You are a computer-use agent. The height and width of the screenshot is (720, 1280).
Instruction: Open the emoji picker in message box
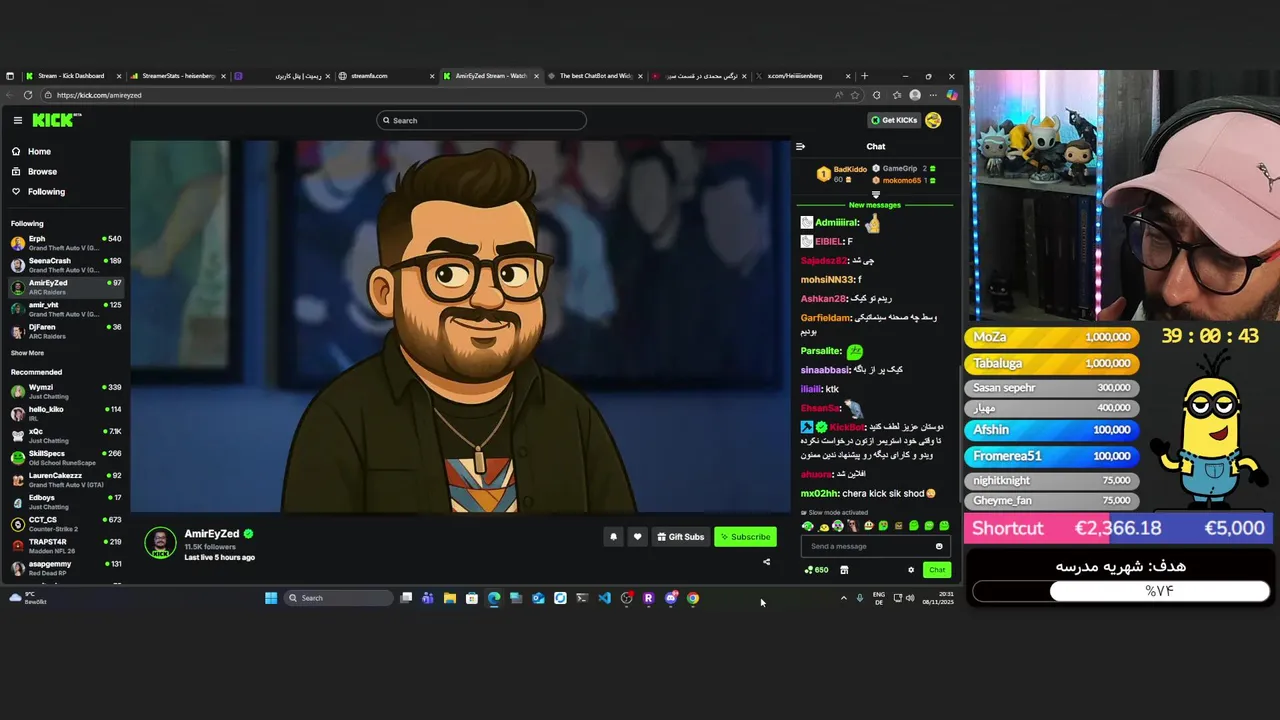(x=939, y=546)
